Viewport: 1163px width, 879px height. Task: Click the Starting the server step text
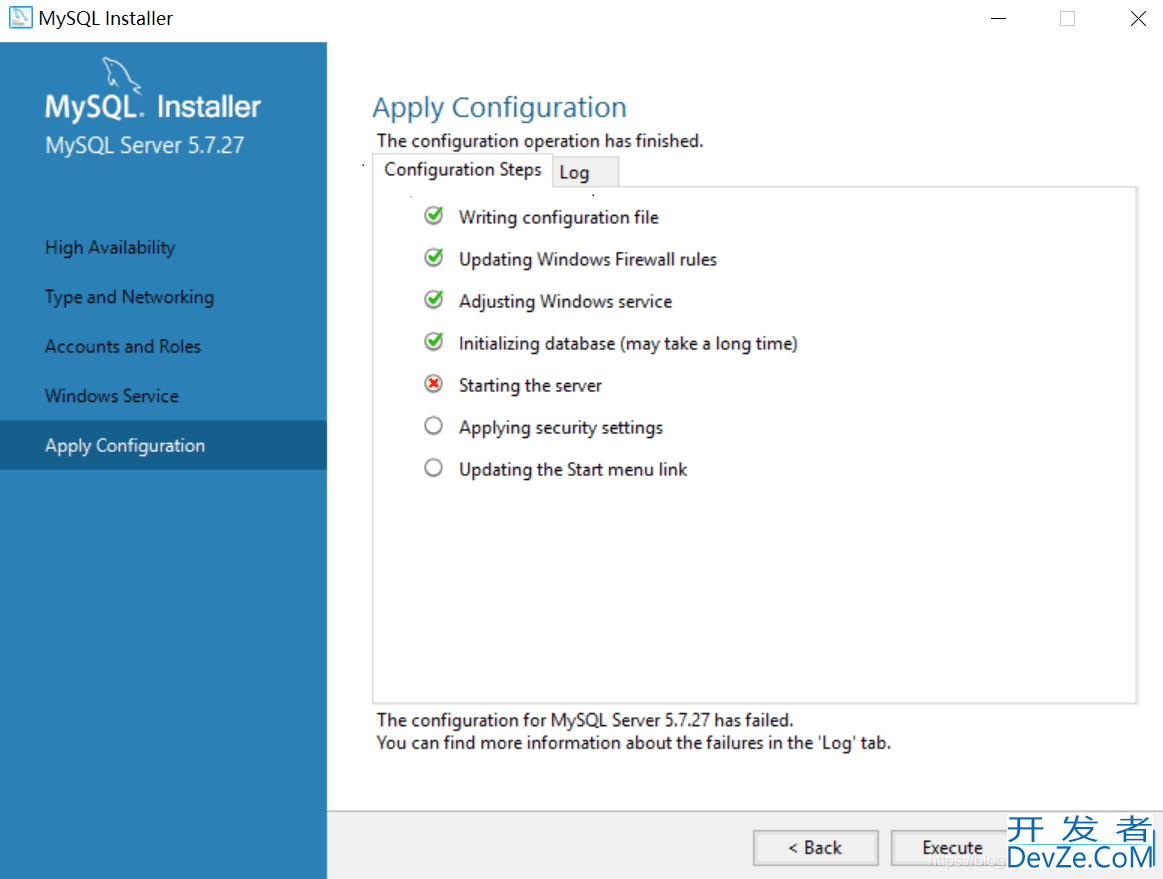tap(530, 386)
